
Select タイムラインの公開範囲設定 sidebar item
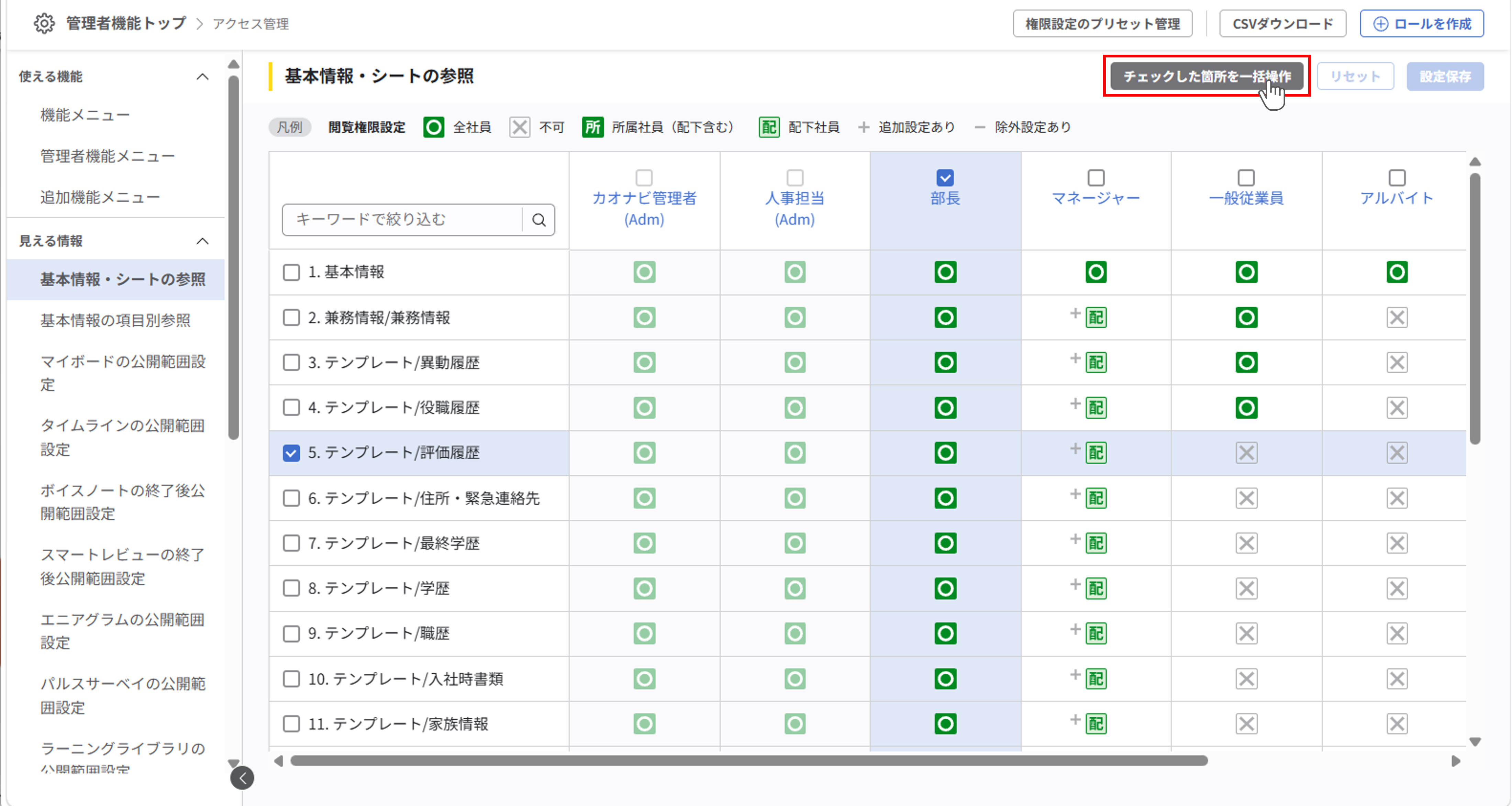pyautogui.click(x=123, y=437)
